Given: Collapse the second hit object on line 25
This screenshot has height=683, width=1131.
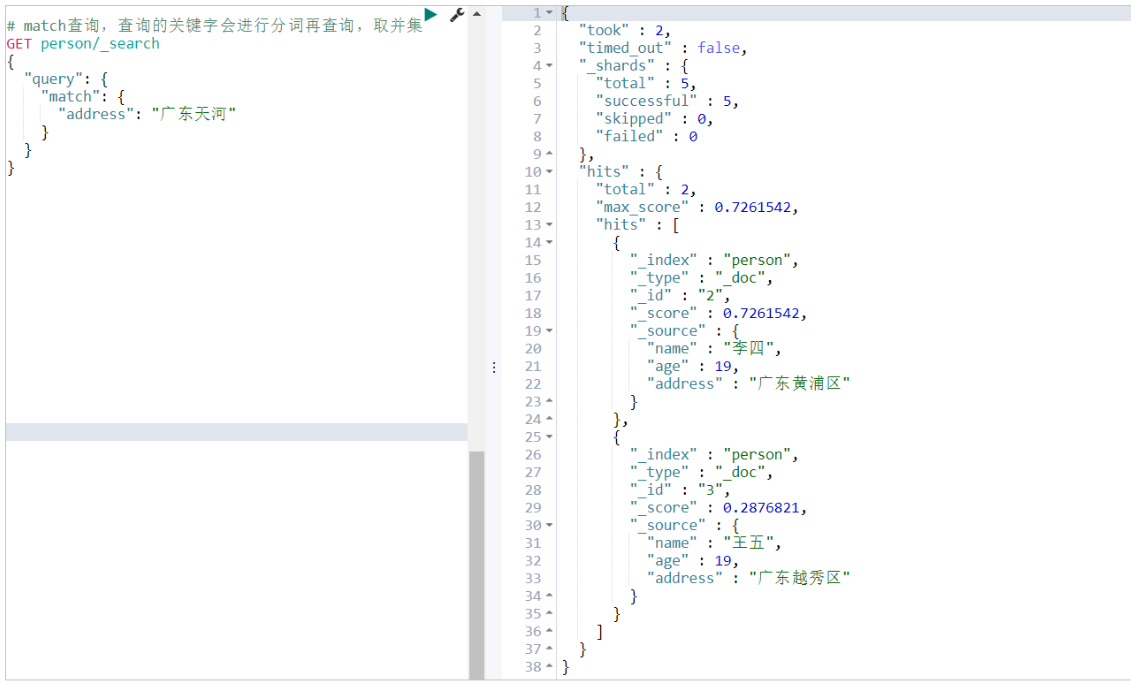Looking at the screenshot, I should tap(549, 437).
